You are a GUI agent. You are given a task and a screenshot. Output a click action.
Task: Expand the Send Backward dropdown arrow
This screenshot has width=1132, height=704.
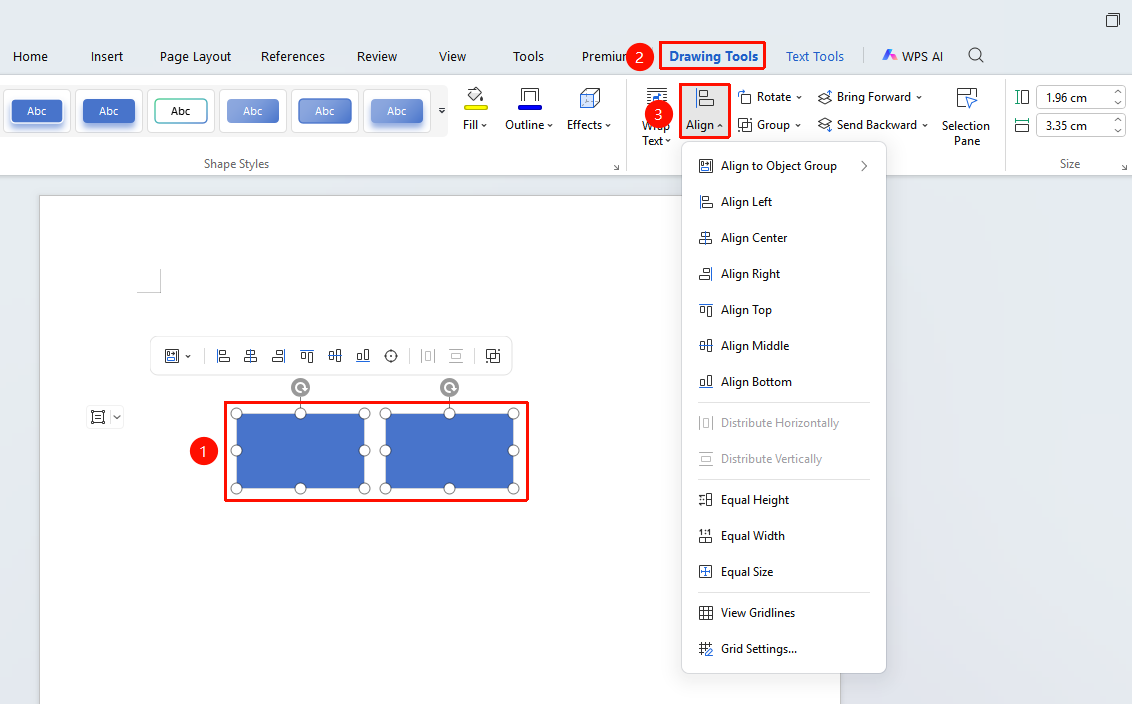point(925,125)
